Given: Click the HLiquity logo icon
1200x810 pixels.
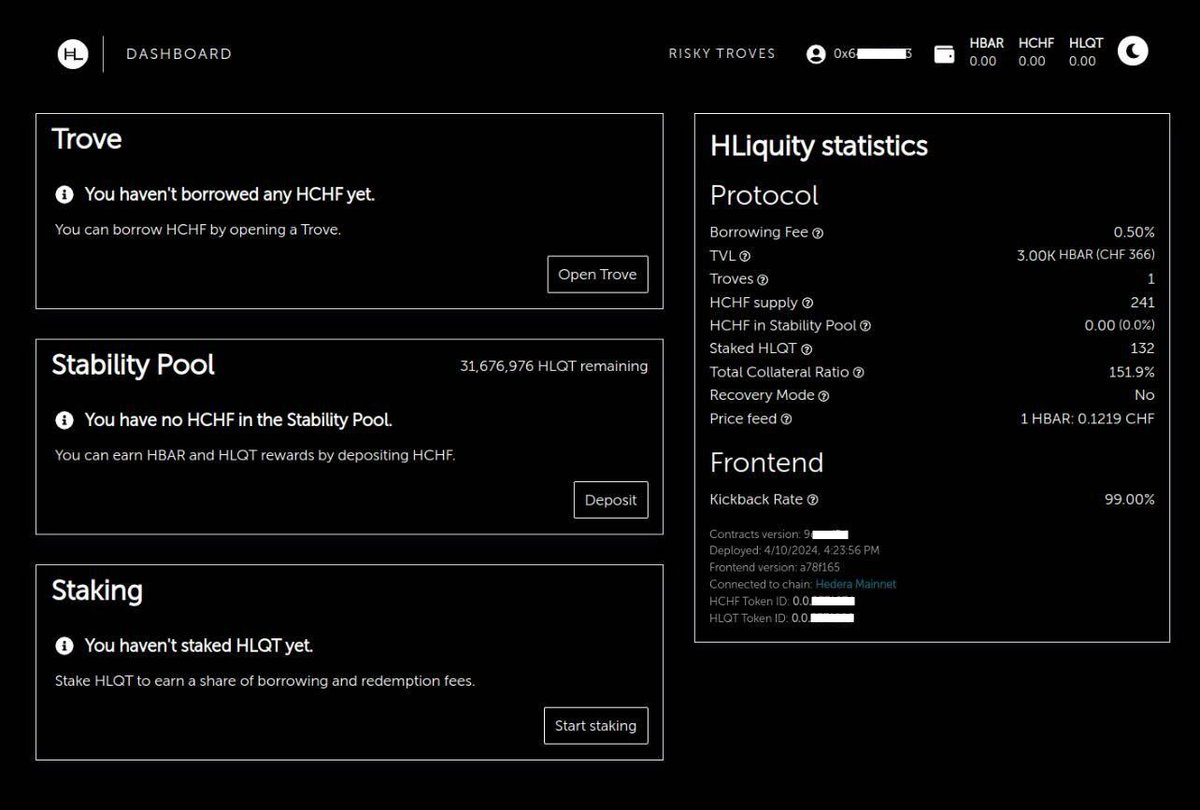Looking at the screenshot, I should pos(73,54).
